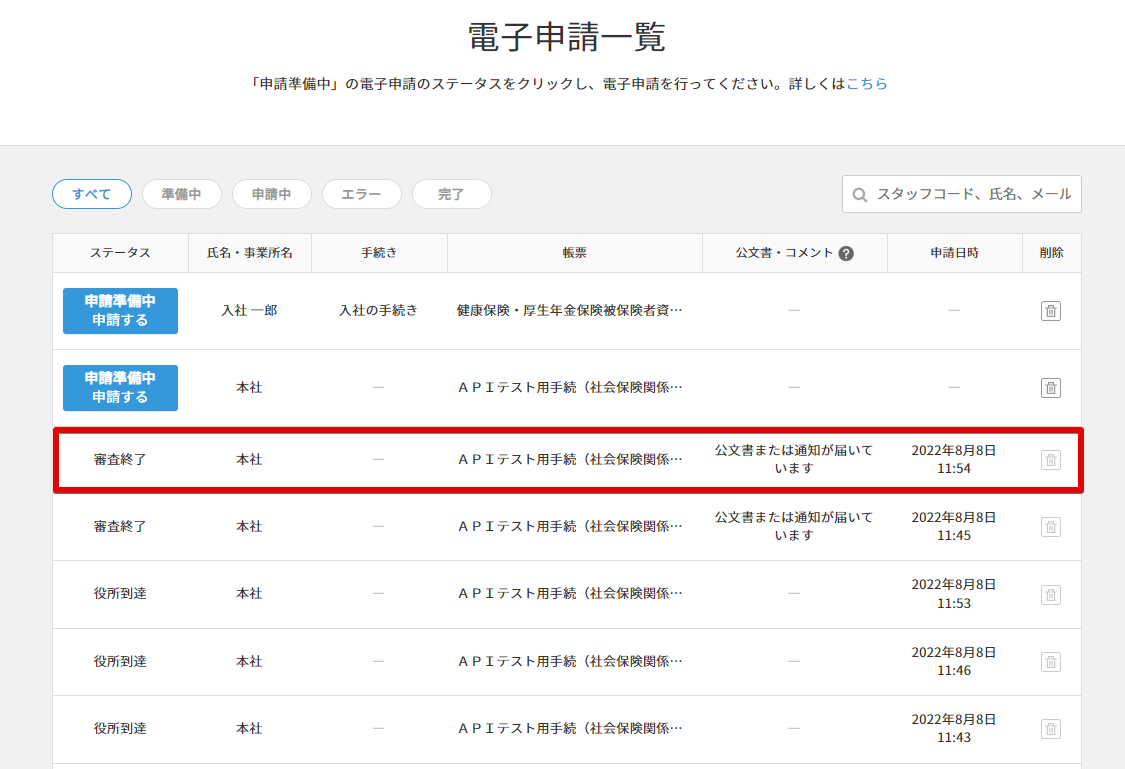Screen dimensions: 1125x769
Task: Click trash icon for 入社 一郎 row
Action: point(1050,311)
